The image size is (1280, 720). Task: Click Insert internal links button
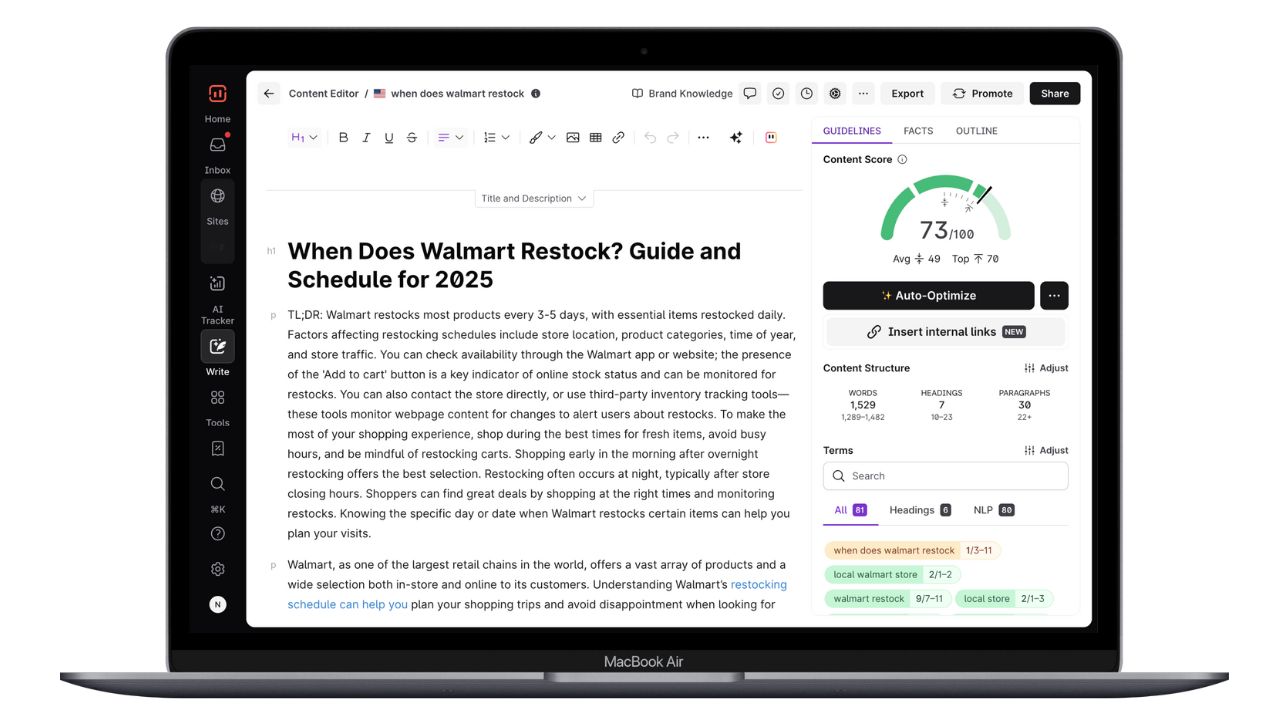[x=945, y=332]
